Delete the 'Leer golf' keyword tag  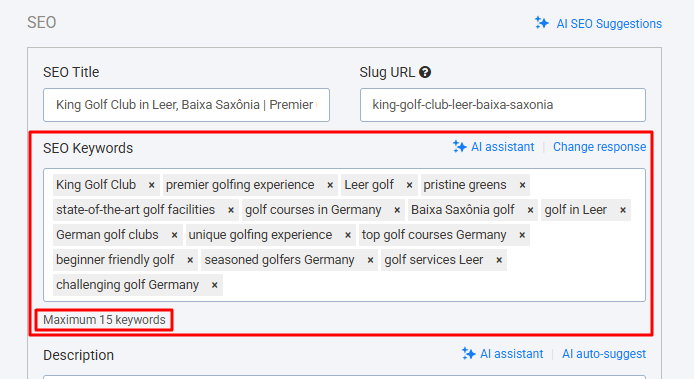click(x=409, y=185)
